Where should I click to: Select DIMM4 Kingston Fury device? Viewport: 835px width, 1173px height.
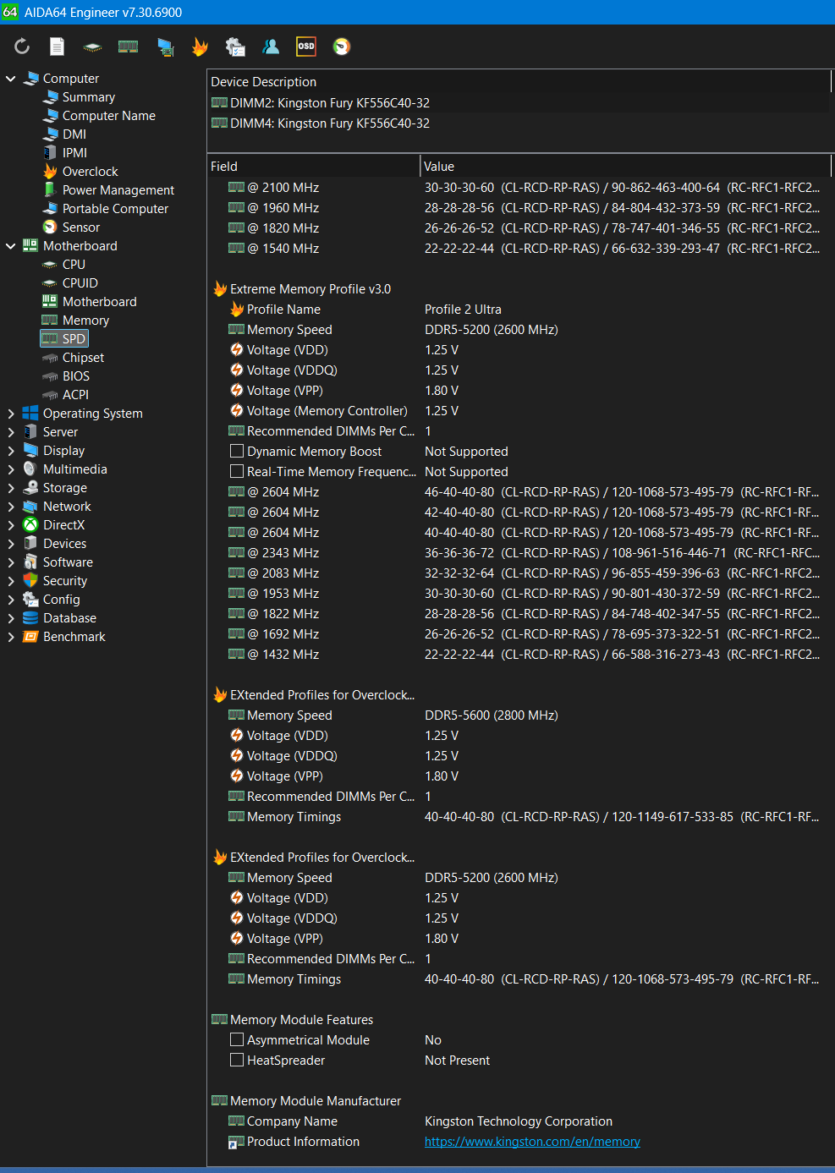click(329, 123)
